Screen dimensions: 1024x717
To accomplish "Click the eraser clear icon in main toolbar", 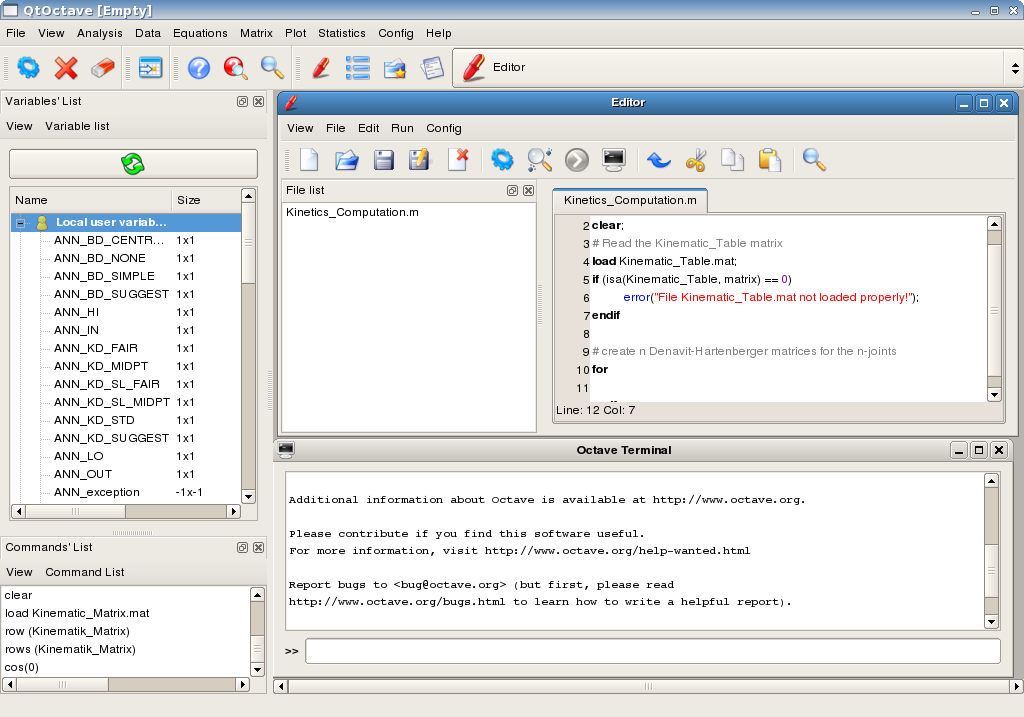I will (x=103, y=67).
